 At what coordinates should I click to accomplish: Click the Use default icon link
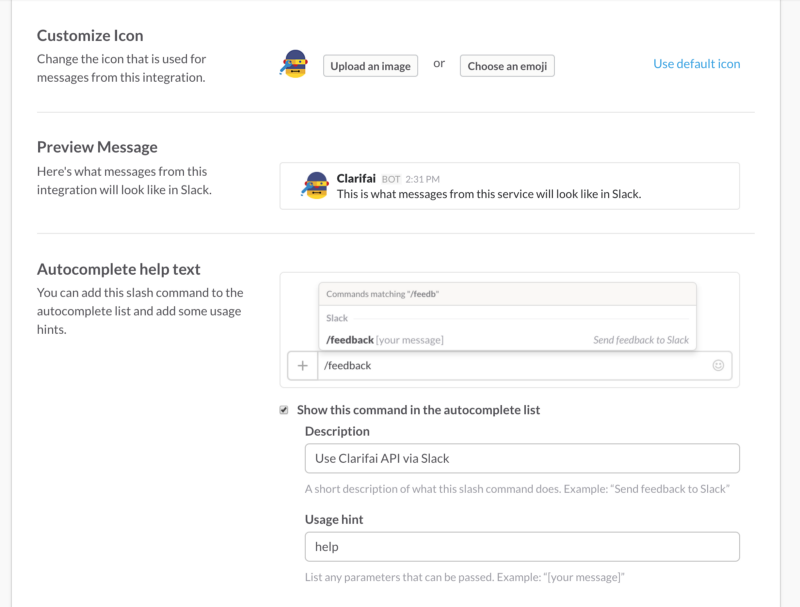(x=696, y=64)
